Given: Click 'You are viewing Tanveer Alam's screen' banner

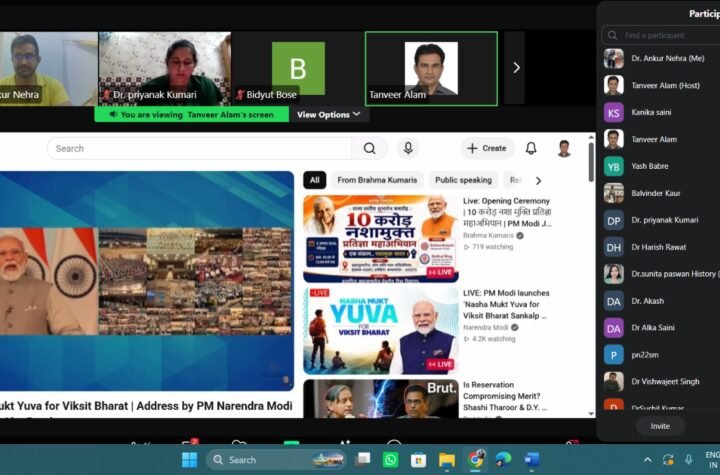Looking at the screenshot, I should coord(191,114).
